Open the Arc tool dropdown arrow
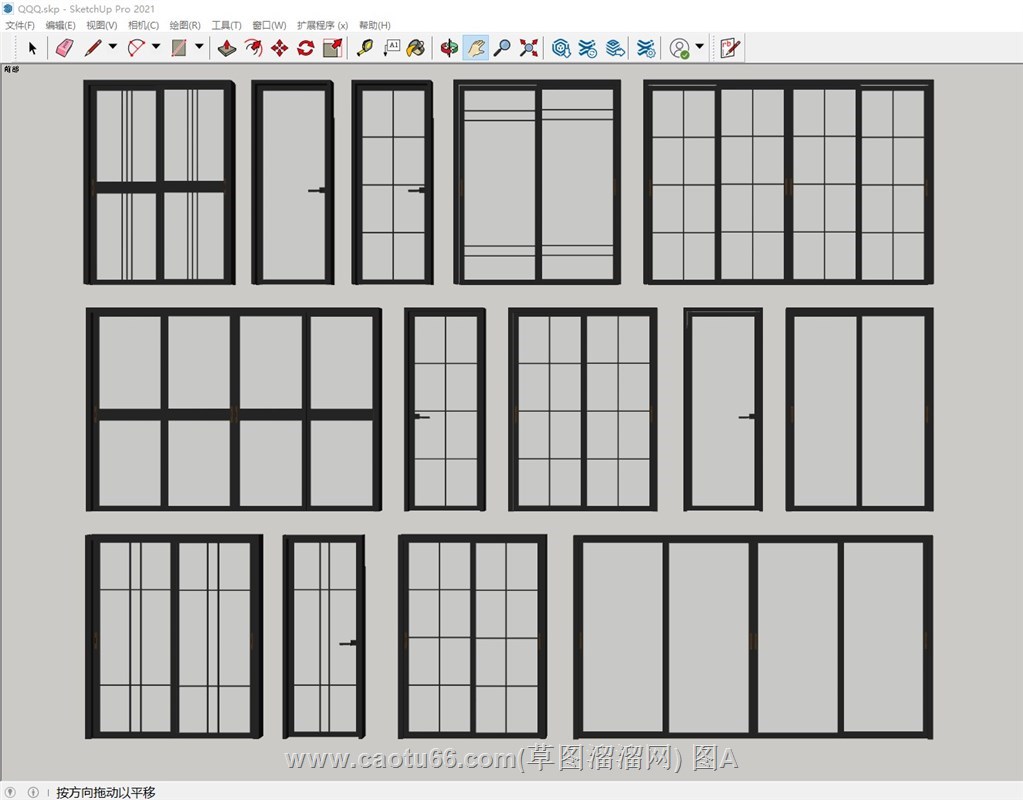Viewport: 1023px width, 800px height. point(156,46)
